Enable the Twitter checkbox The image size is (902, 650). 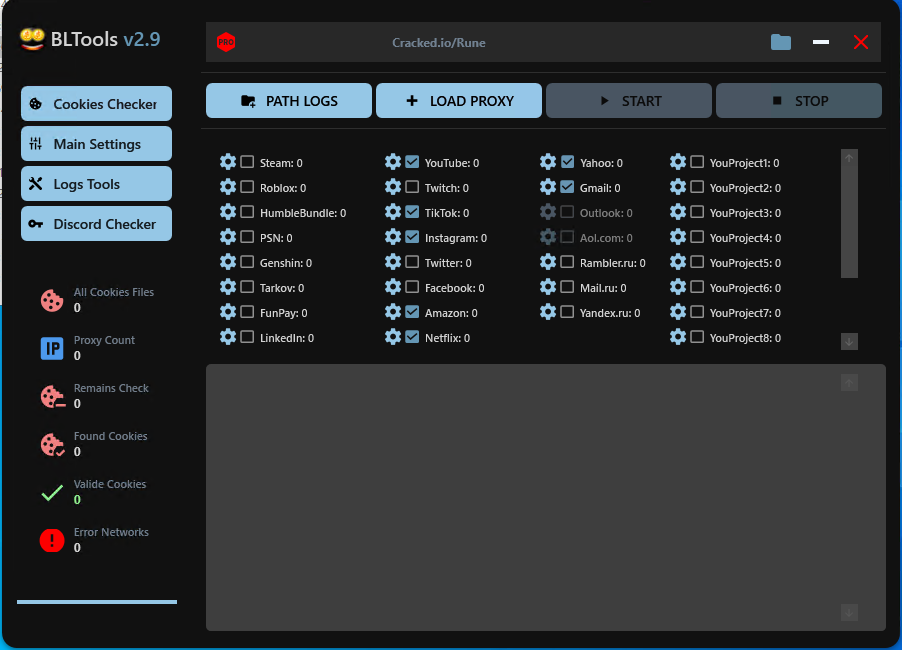point(411,262)
